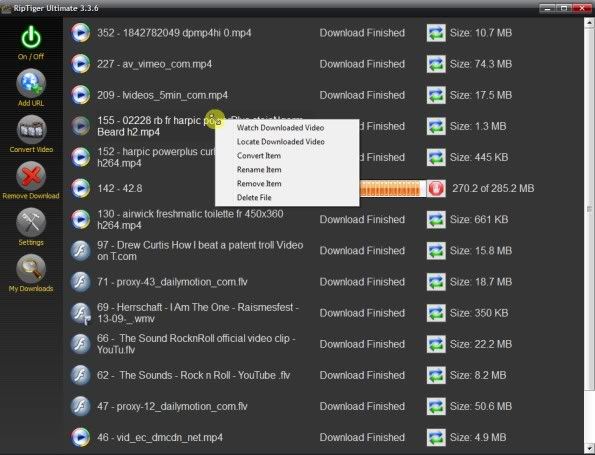Screen dimensions: 595x455
Task: Click the convert arrows icon beside Size: 15.8 MB
Action: [x=436, y=251]
